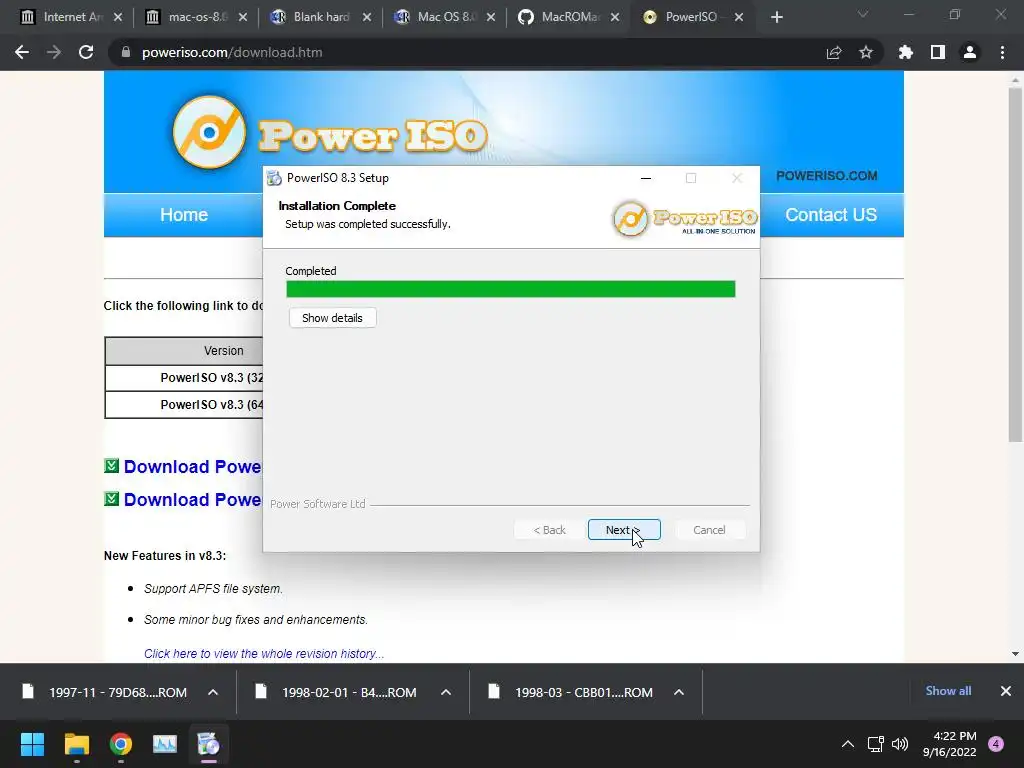Click the first Download PowerISO link
Image resolution: width=1024 pixels, height=768 pixels.
click(192, 466)
